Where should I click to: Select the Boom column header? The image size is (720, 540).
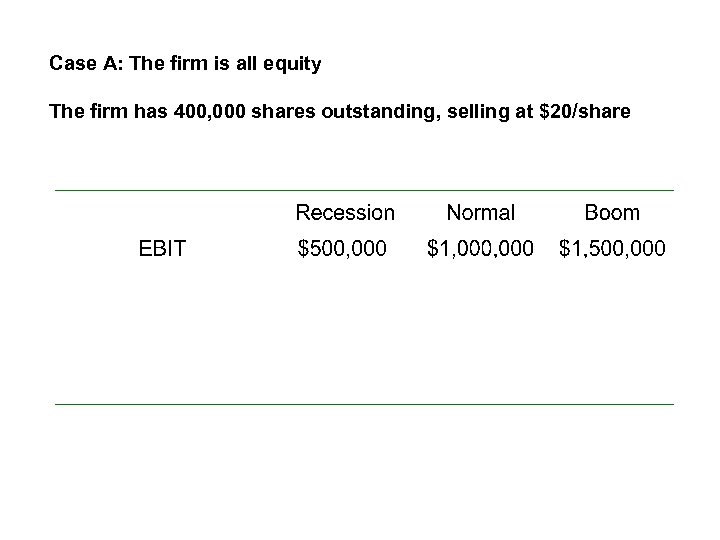[611, 213]
